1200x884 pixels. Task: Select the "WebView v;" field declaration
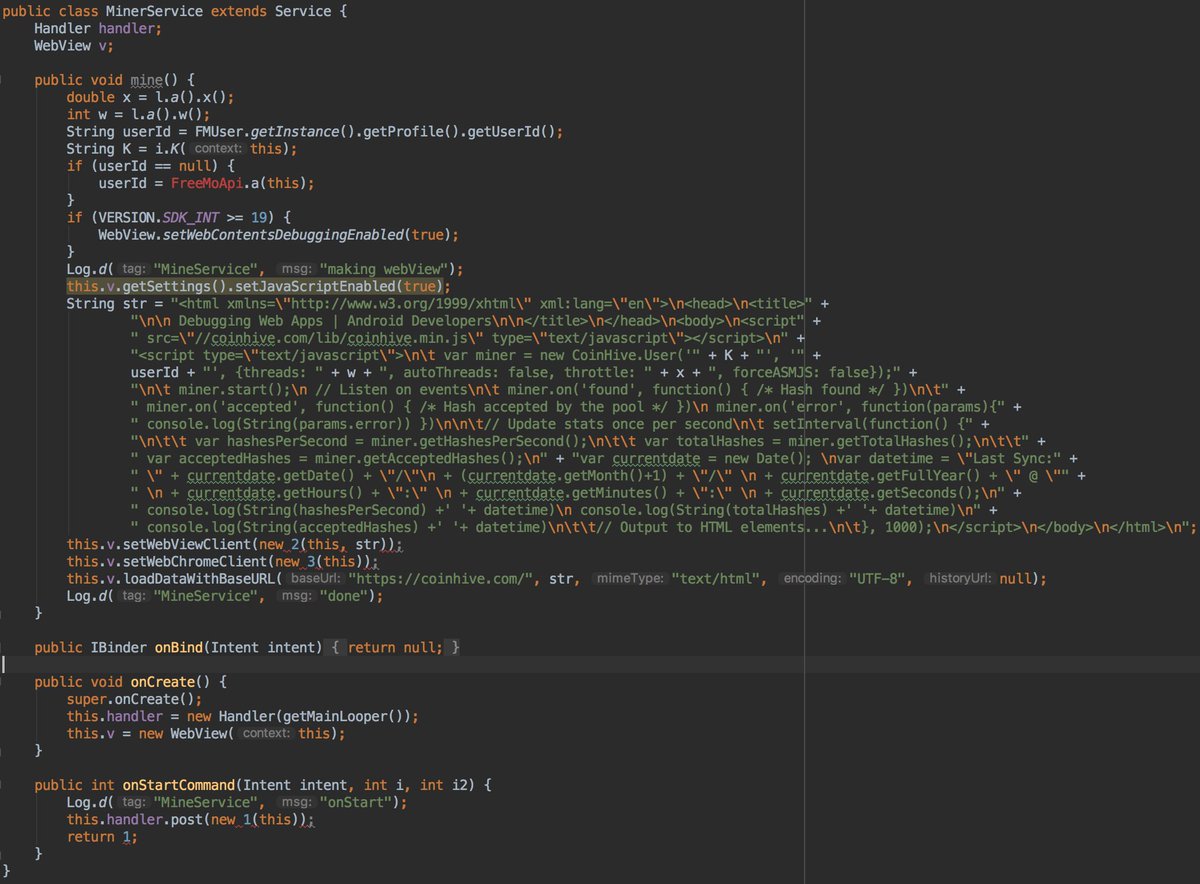point(74,46)
